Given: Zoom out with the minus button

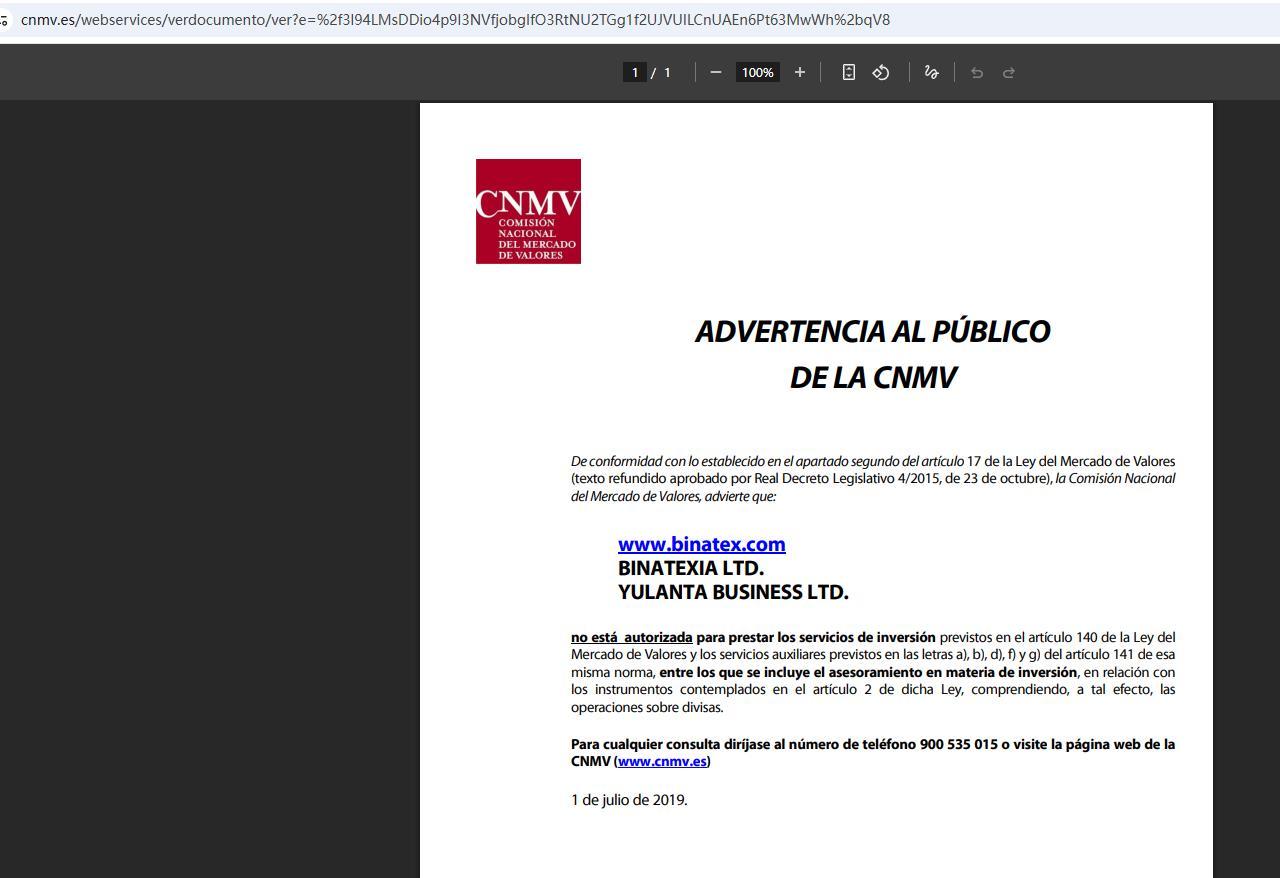Looking at the screenshot, I should click(x=715, y=72).
